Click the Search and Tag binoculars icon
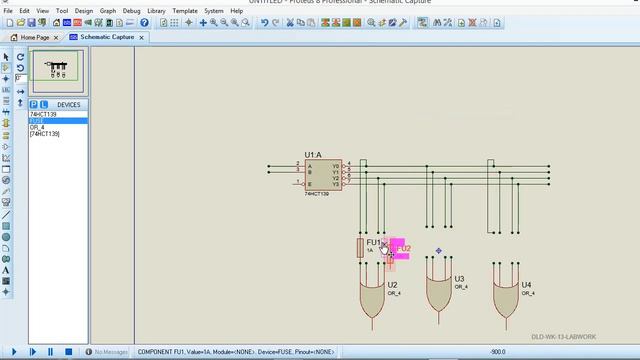 point(437,23)
